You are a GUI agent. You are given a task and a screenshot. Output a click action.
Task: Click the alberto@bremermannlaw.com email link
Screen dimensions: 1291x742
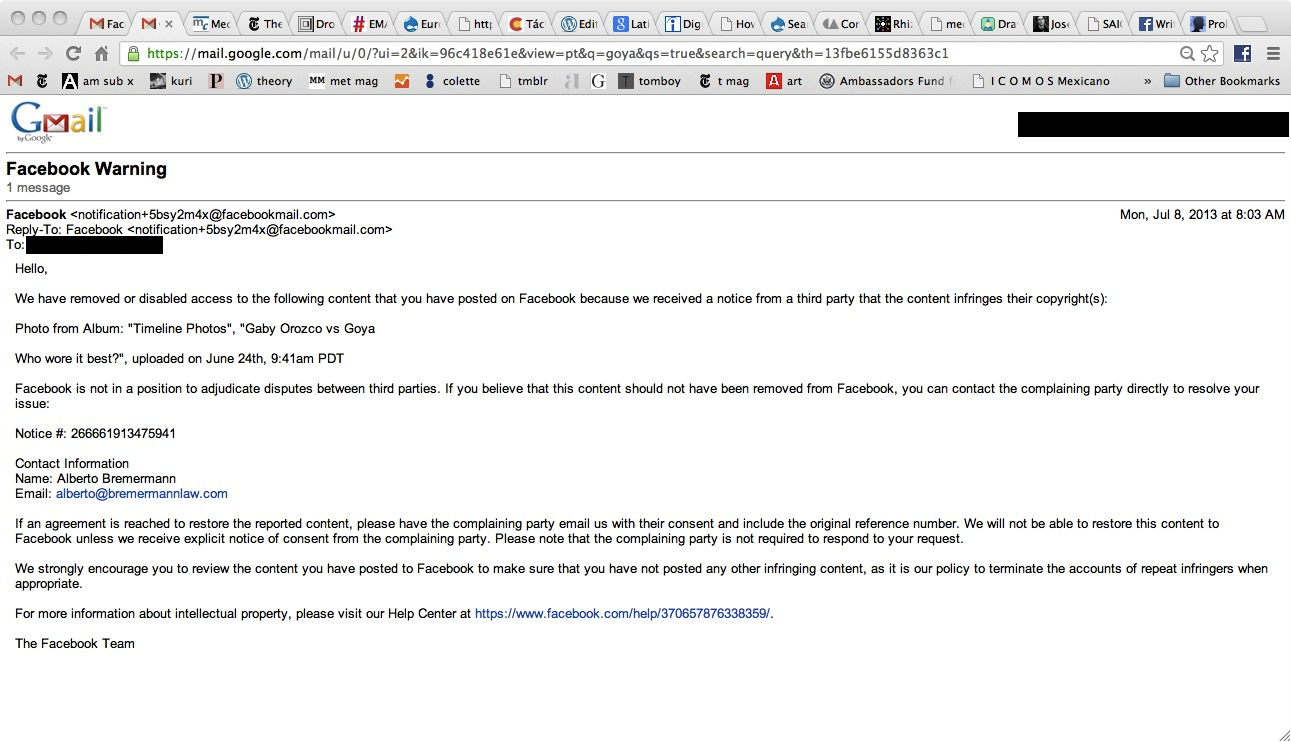click(x=141, y=494)
